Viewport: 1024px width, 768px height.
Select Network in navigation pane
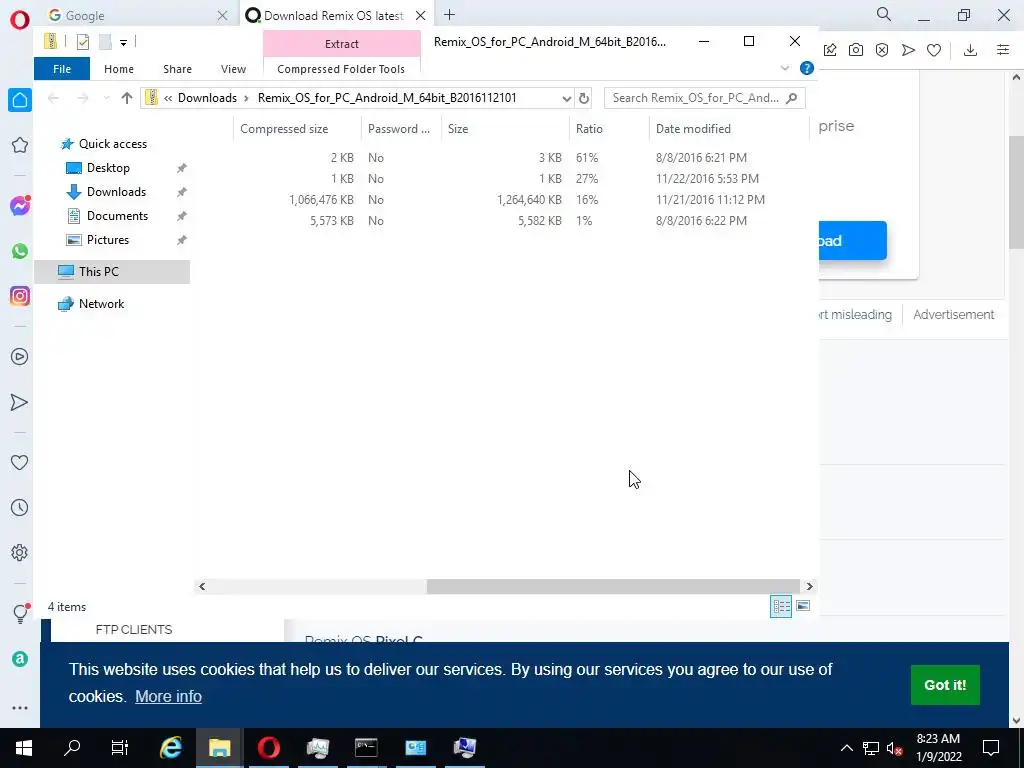(x=101, y=304)
